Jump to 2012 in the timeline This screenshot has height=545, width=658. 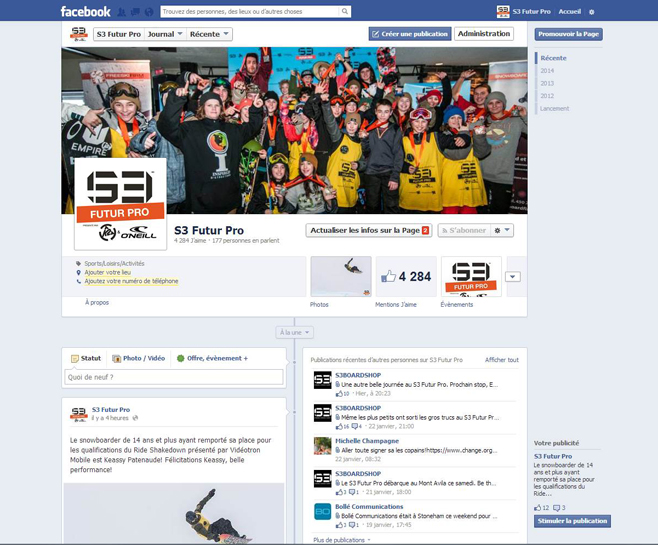547,96
